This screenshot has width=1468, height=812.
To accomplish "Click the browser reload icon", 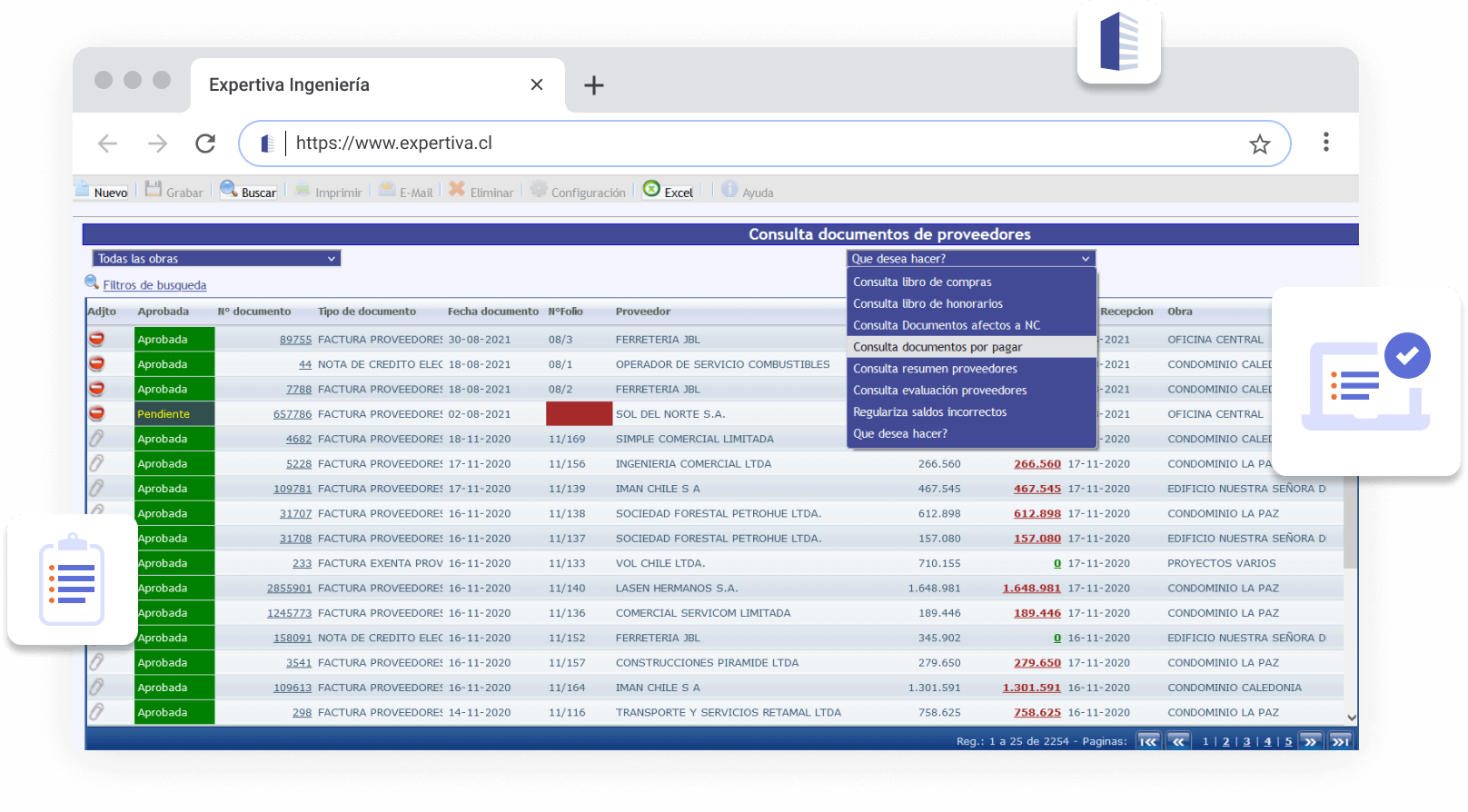I will [205, 144].
